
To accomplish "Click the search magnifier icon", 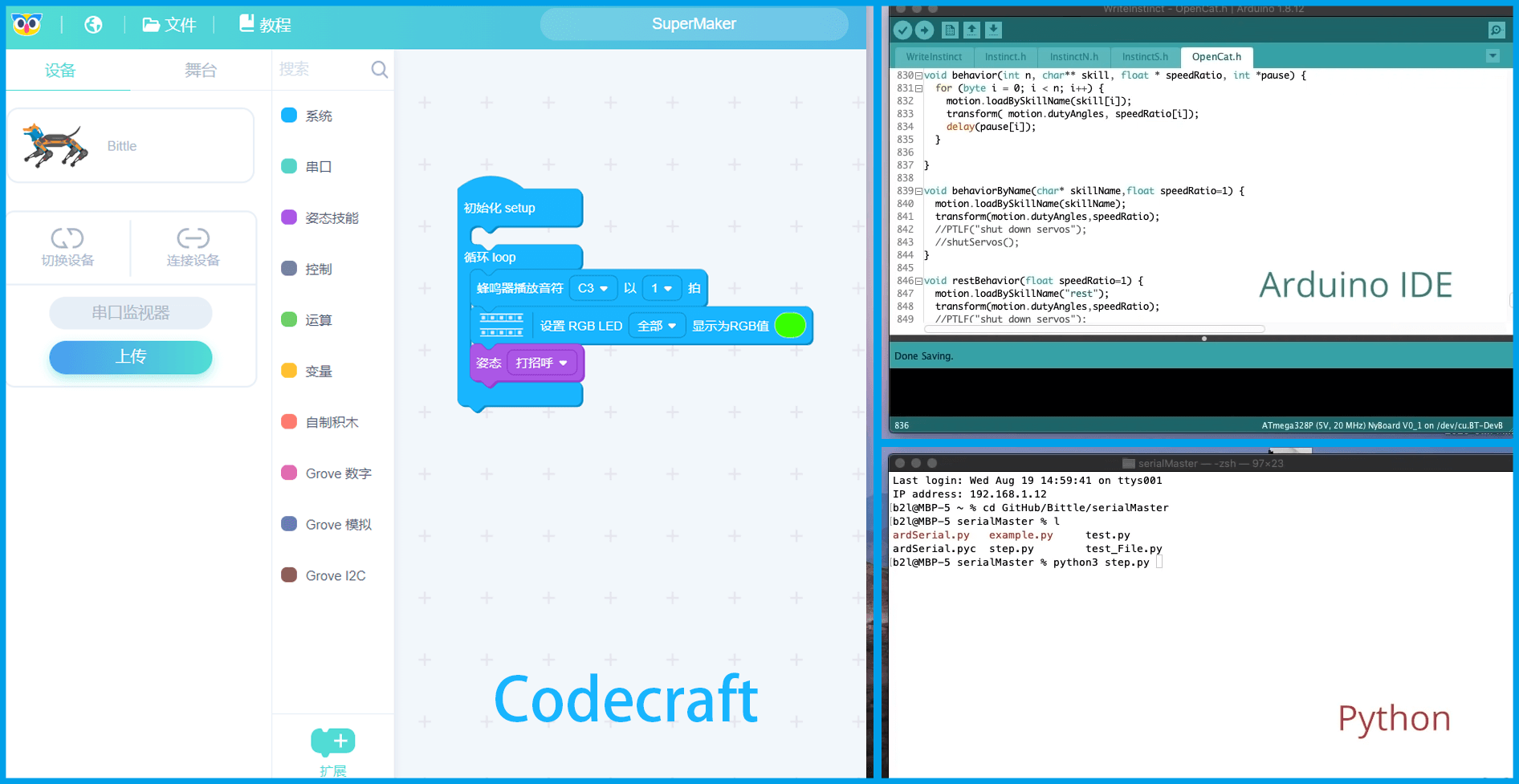I will 380,70.
